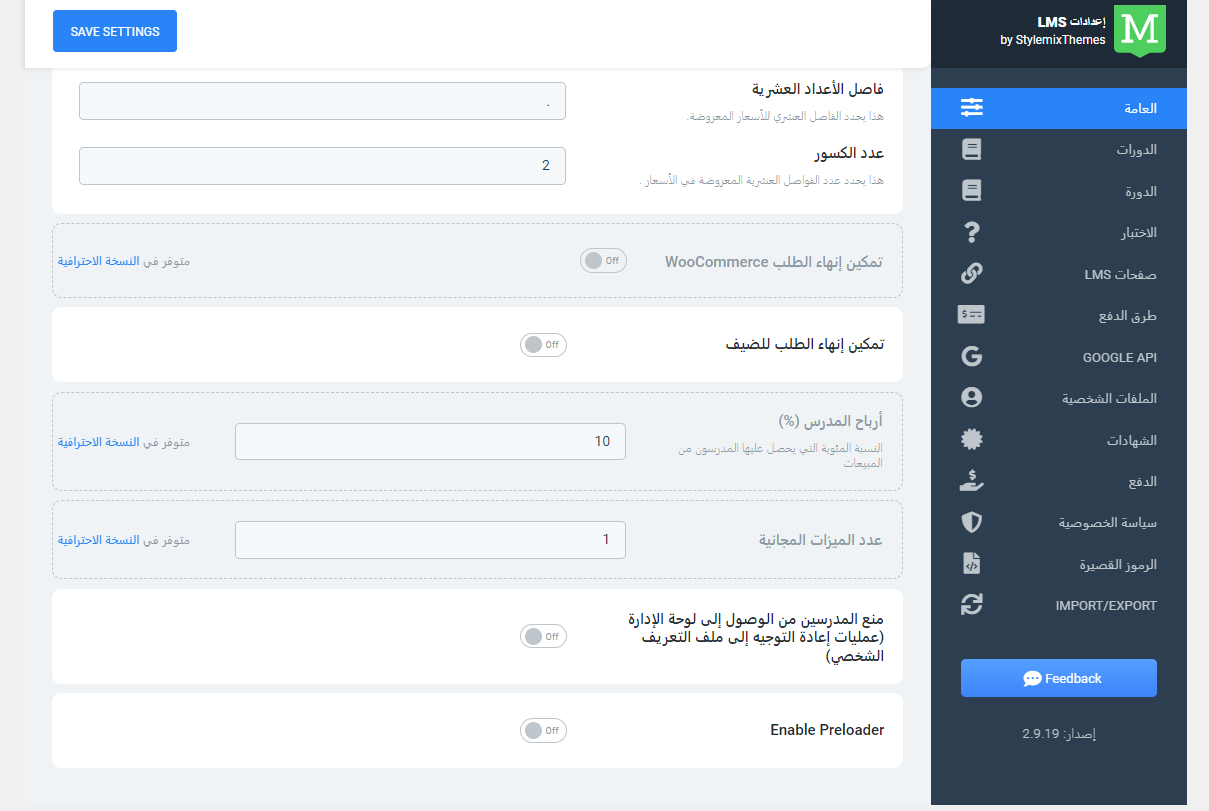This screenshot has height=811, width=1209.
Task: Click the chain link icon for صفحات LMS
Action: 971,274
